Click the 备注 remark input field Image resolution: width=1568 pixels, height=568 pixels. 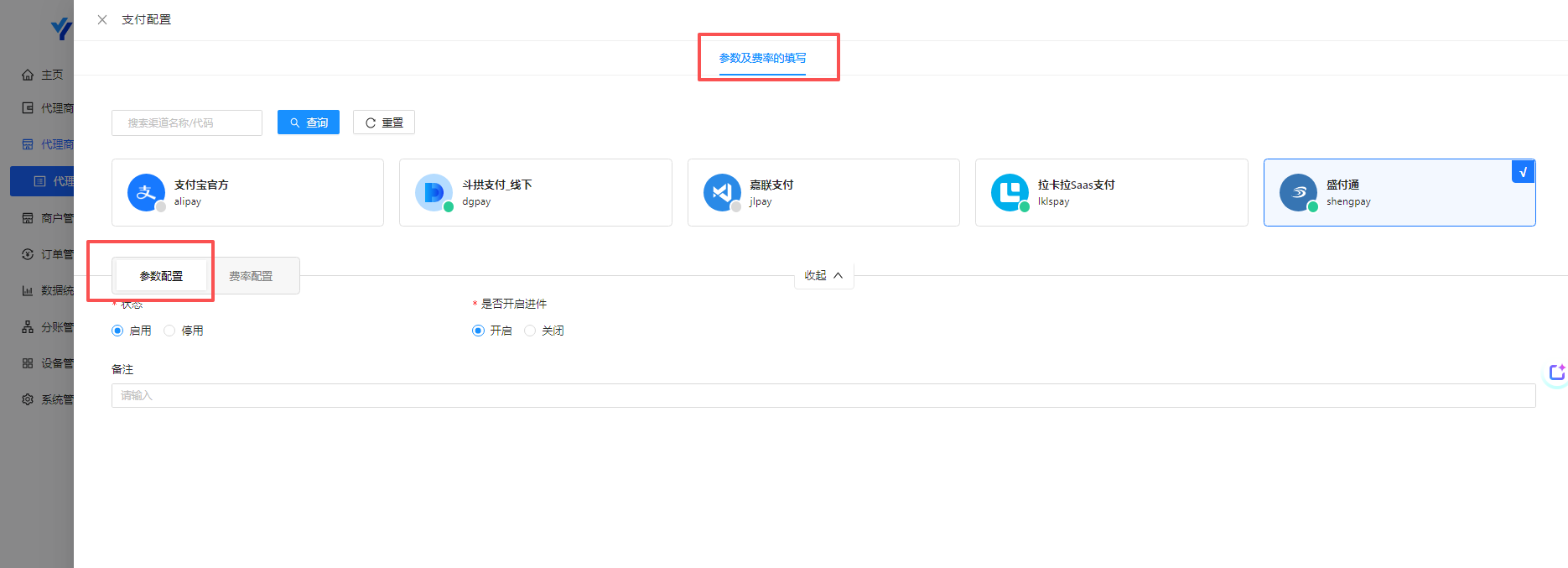coord(823,395)
